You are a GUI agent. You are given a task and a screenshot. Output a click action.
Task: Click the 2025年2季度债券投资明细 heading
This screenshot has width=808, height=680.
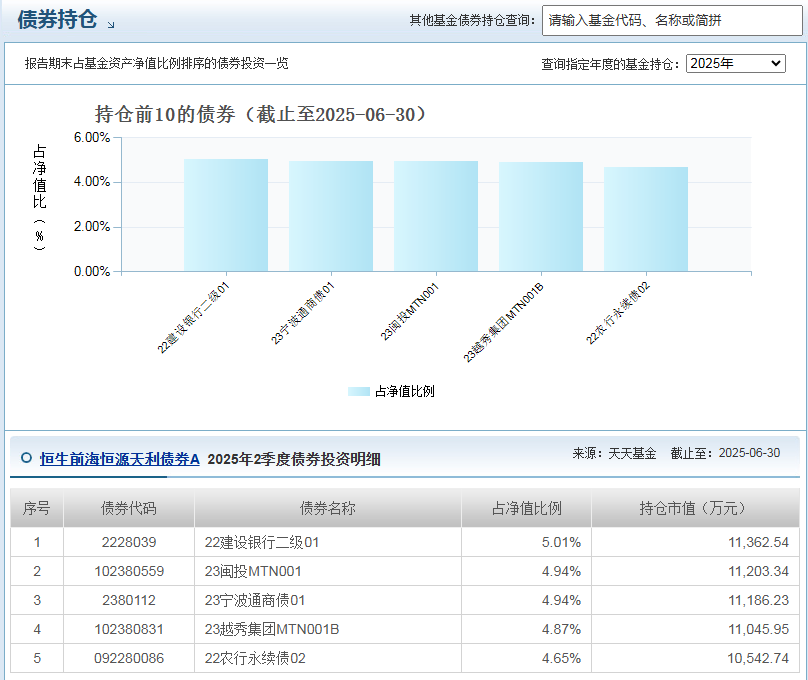click(x=294, y=459)
